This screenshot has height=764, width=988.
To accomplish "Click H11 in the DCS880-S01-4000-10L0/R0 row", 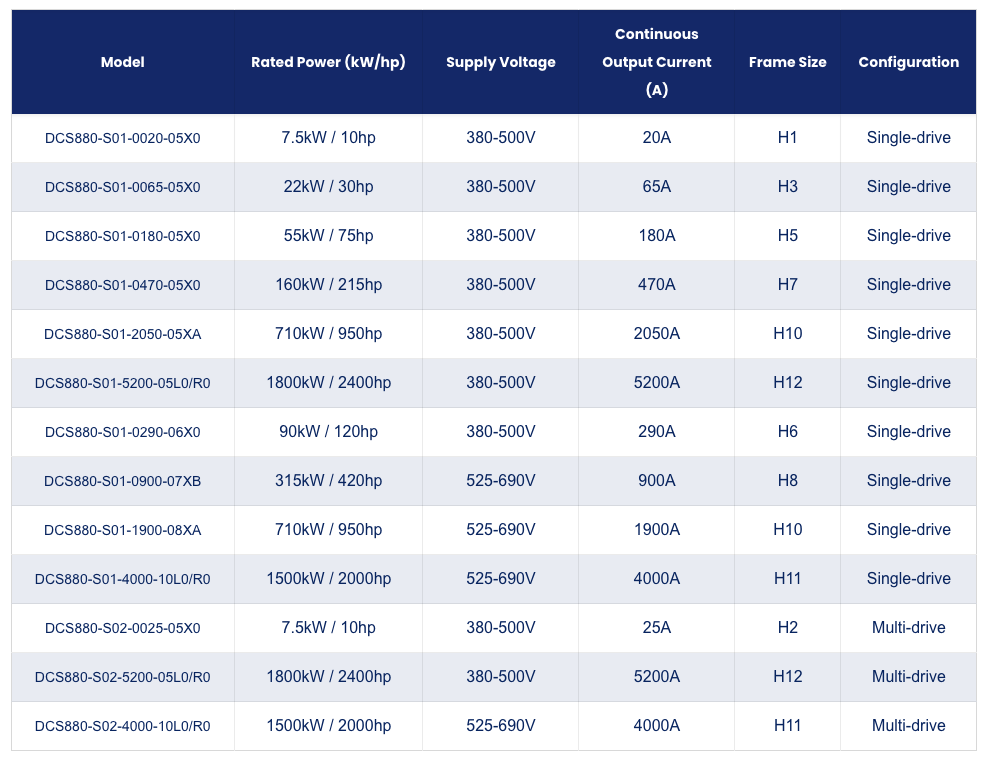I will (788, 578).
